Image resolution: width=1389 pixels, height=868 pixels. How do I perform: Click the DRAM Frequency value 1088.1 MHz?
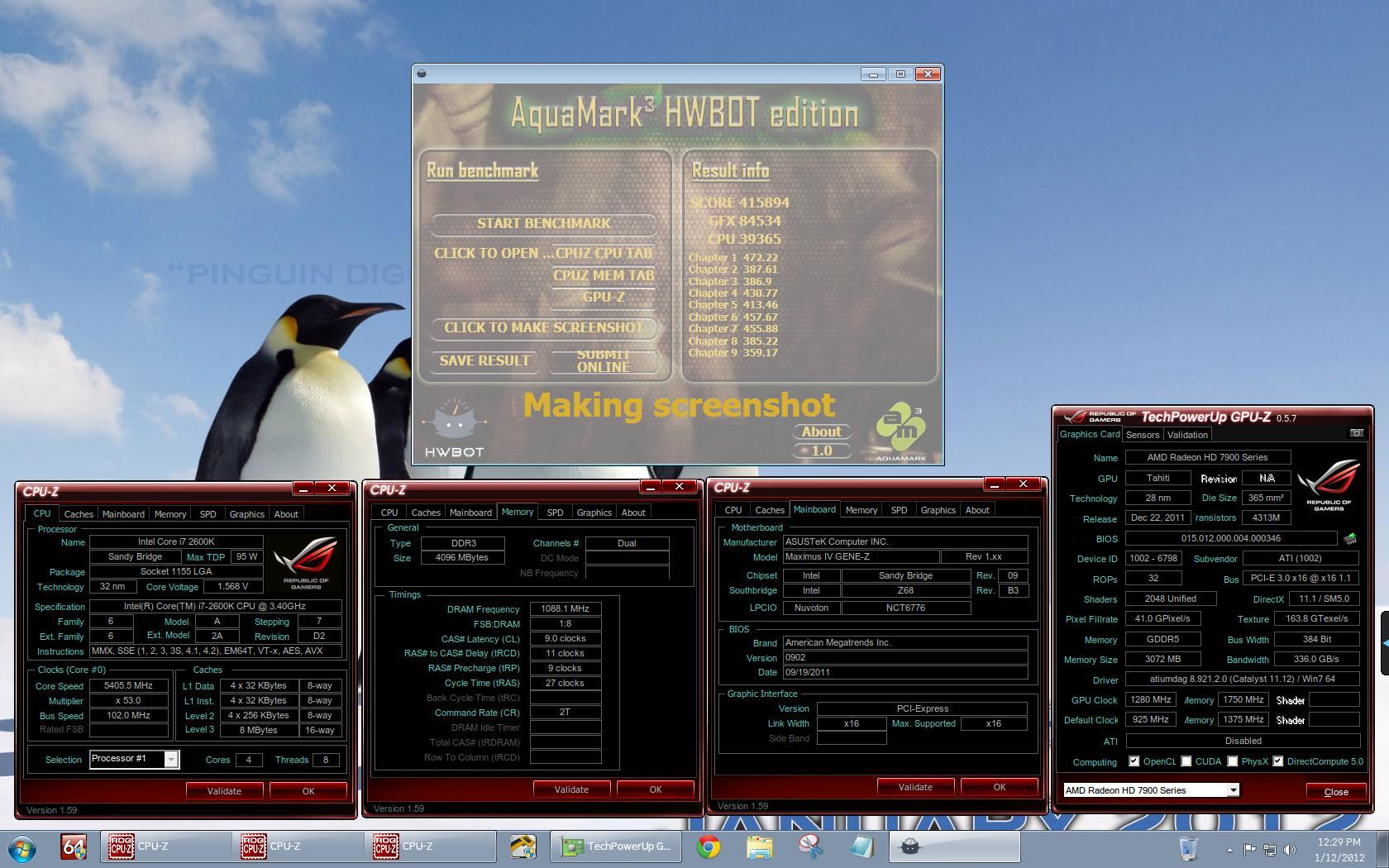pyautogui.click(x=565, y=608)
